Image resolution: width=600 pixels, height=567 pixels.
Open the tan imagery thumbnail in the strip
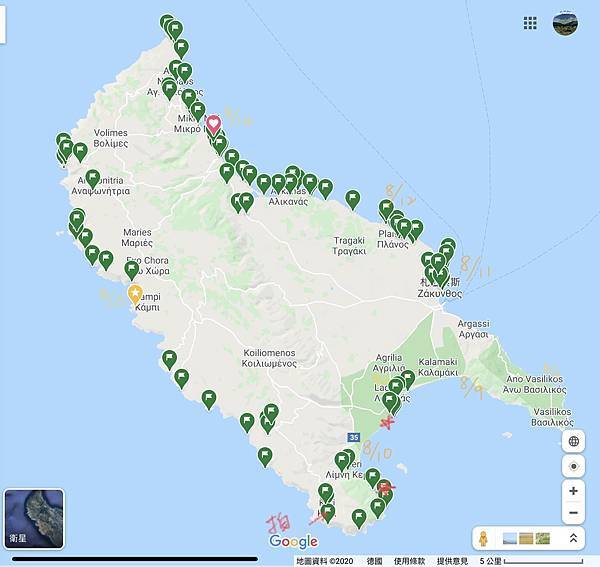coord(526,539)
